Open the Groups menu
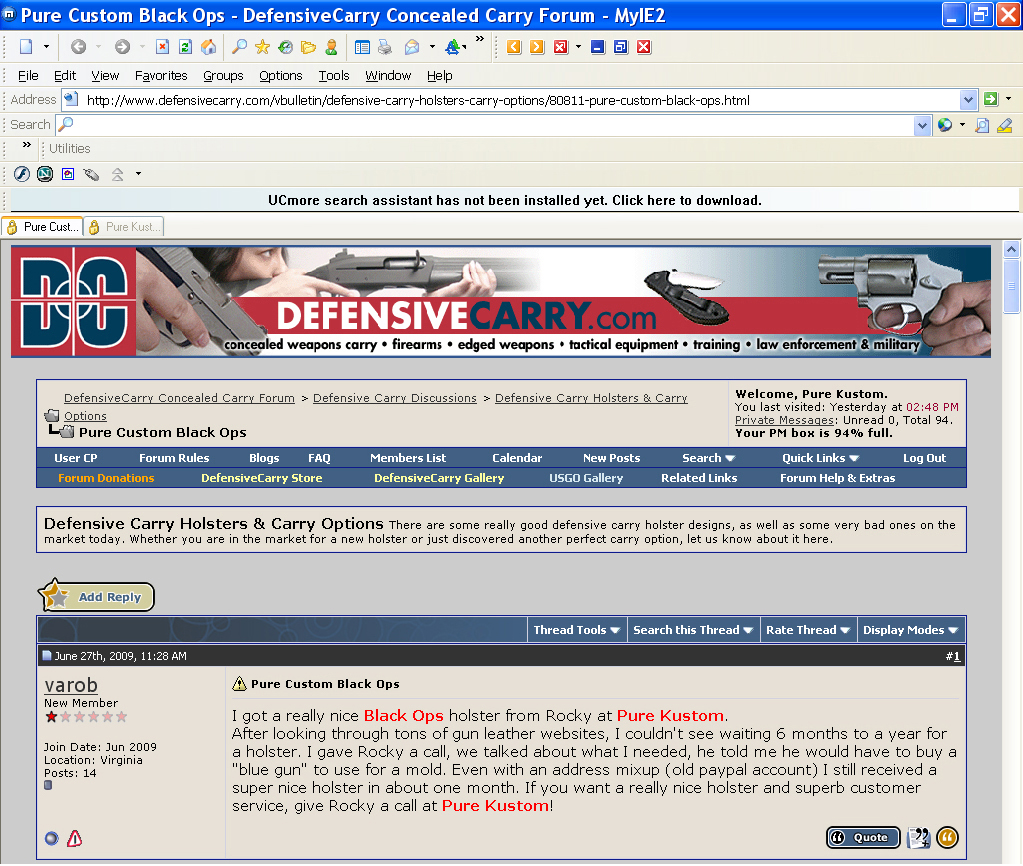Viewport: 1023px width, 866px height. [x=223, y=76]
